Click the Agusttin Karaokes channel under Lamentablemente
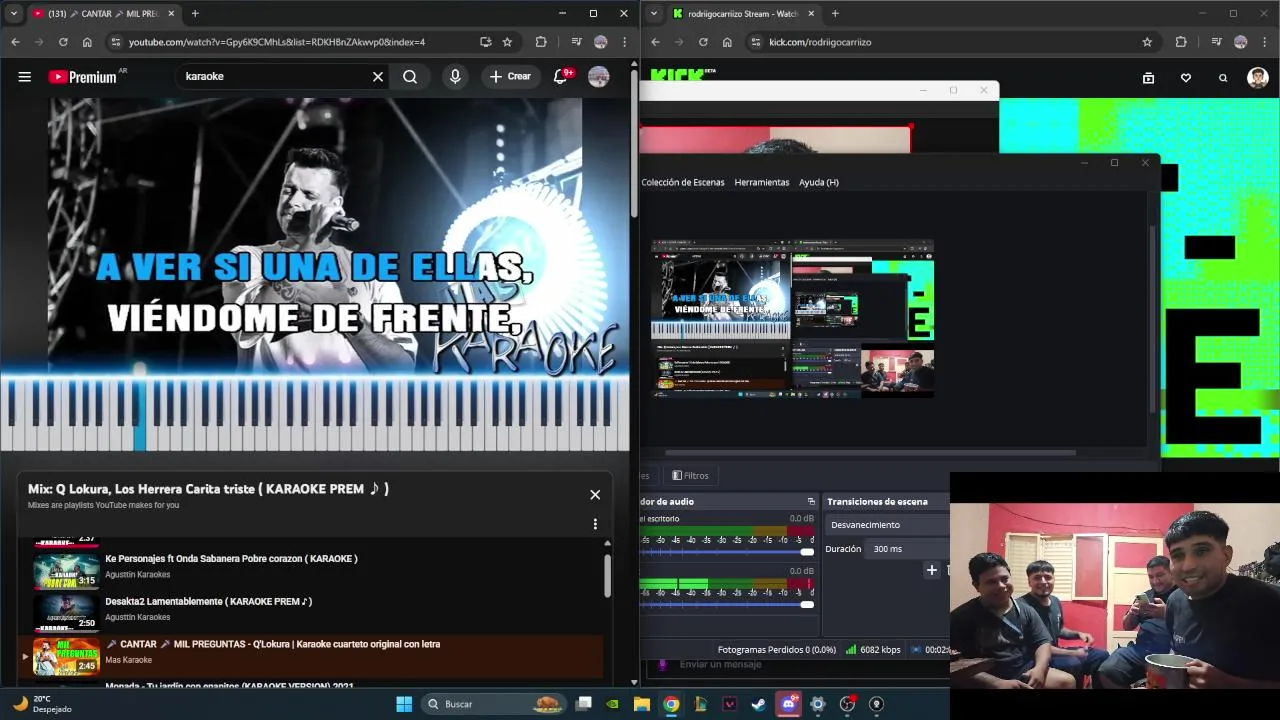The image size is (1280, 720). (x=137, y=617)
